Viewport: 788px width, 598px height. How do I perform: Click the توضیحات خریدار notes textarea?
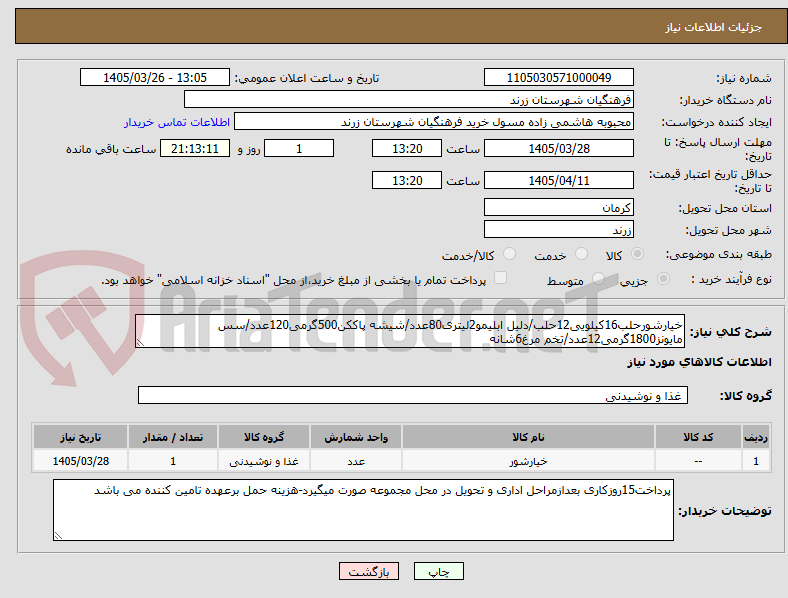click(x=363, y=510)
